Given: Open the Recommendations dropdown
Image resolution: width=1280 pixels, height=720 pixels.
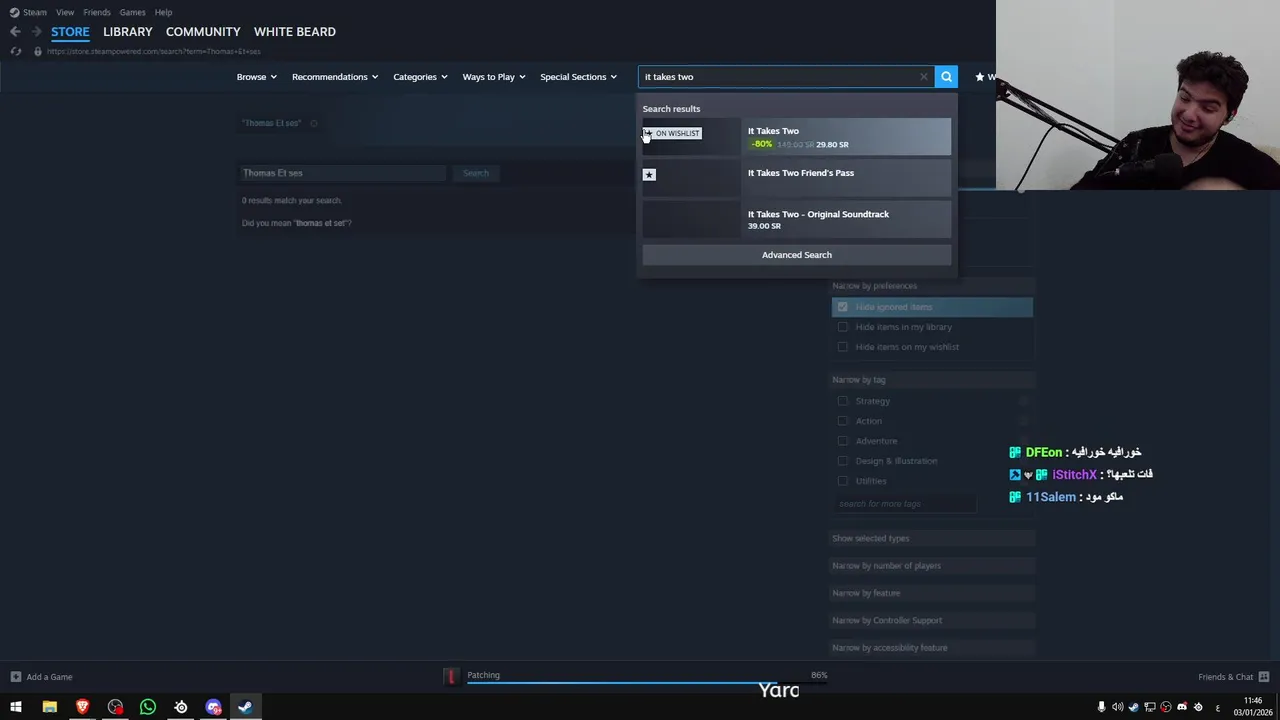Looking at the screenshot, I should pyautogui.click(x=335, y=77).
